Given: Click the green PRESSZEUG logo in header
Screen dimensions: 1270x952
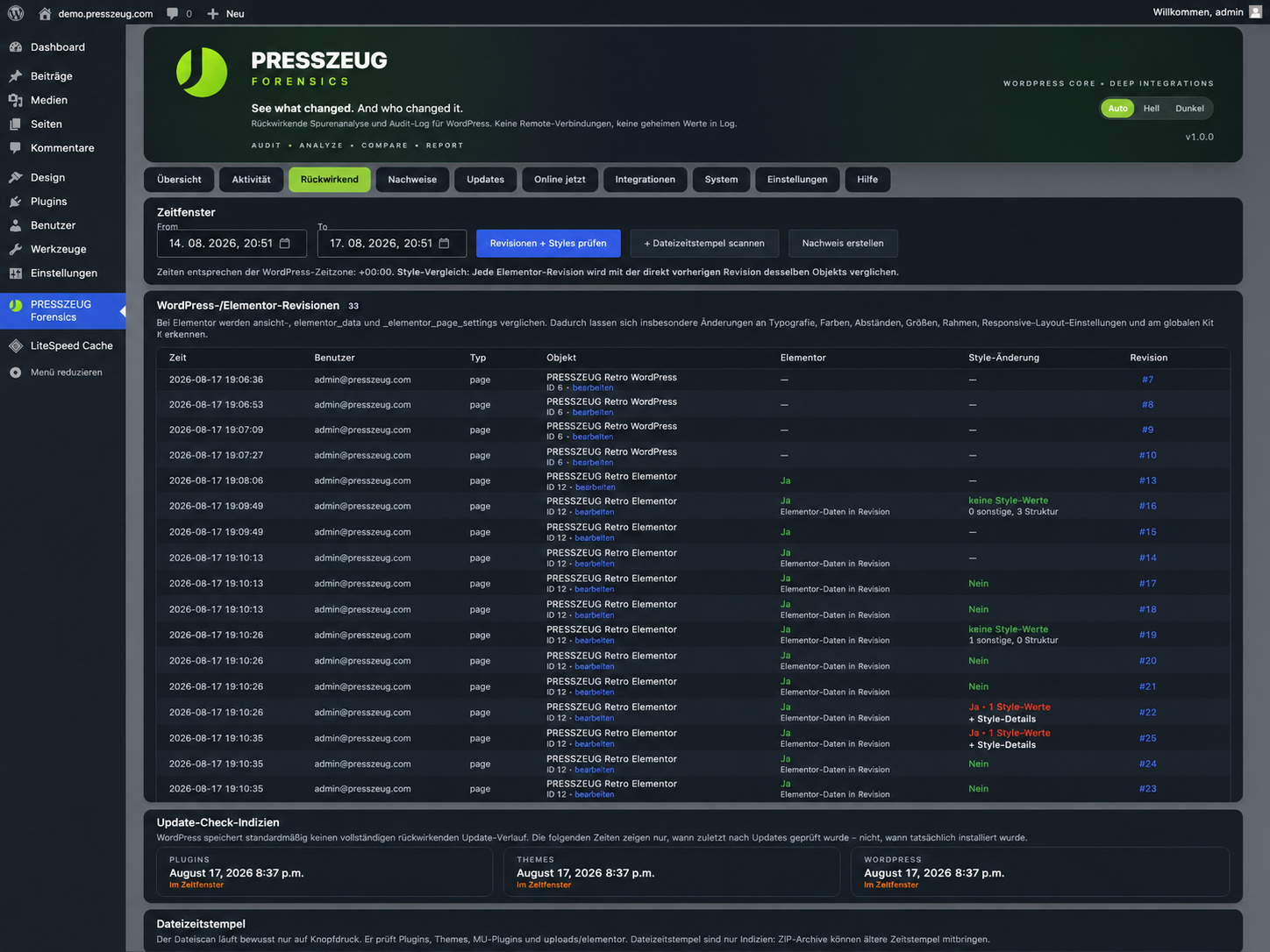Looking at the screenshot, I should pos(202,72).
